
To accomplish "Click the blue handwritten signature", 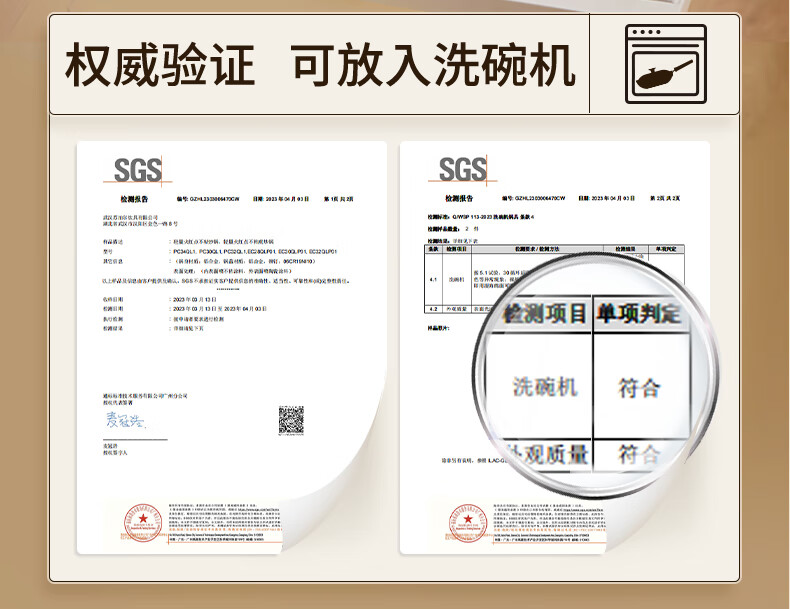I will (x=125, y=420).
